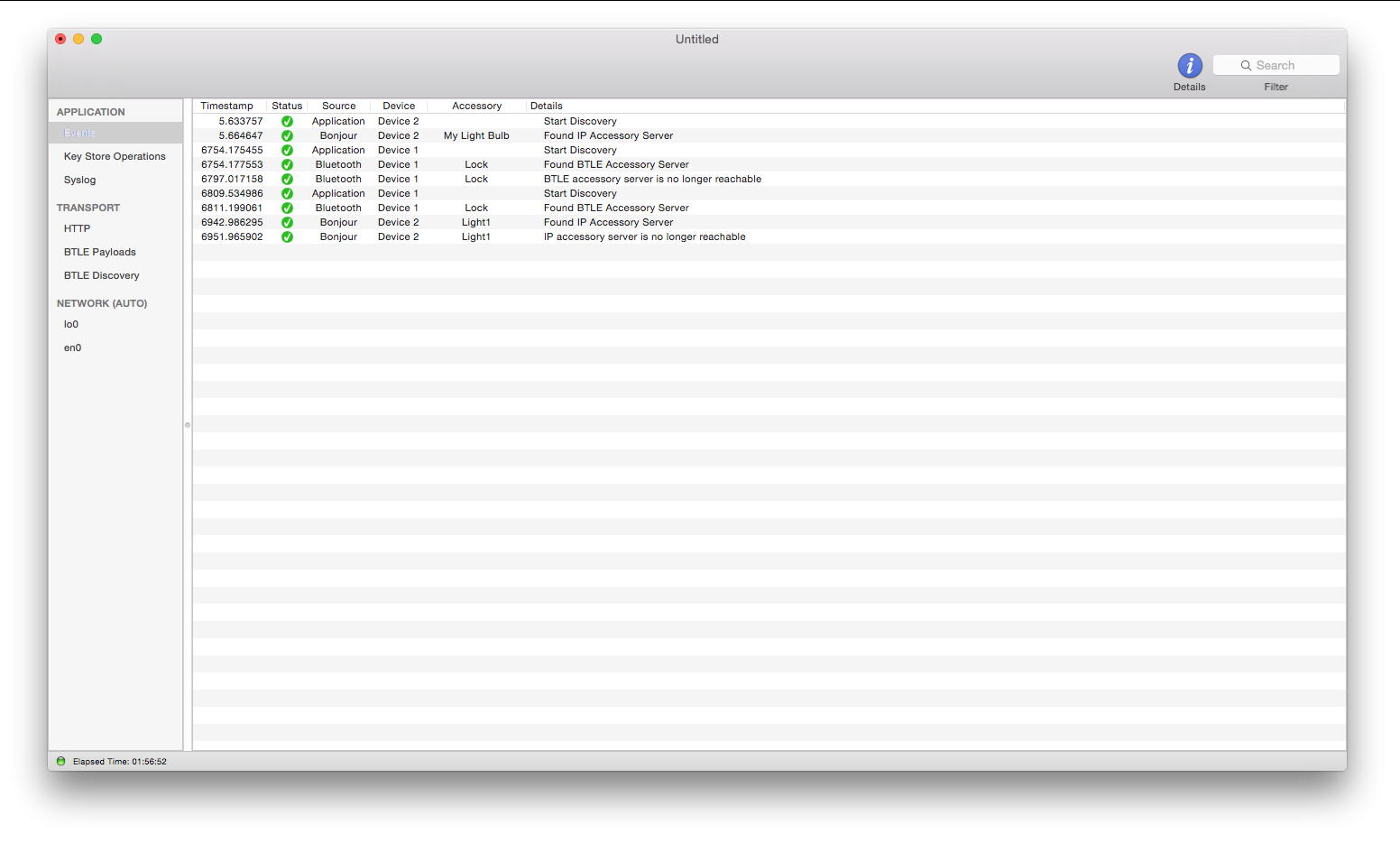Click 'Found IP Accessory Server' for My Light Bulb
Viewport: 1400px width, 843px height.
(608, 135)
